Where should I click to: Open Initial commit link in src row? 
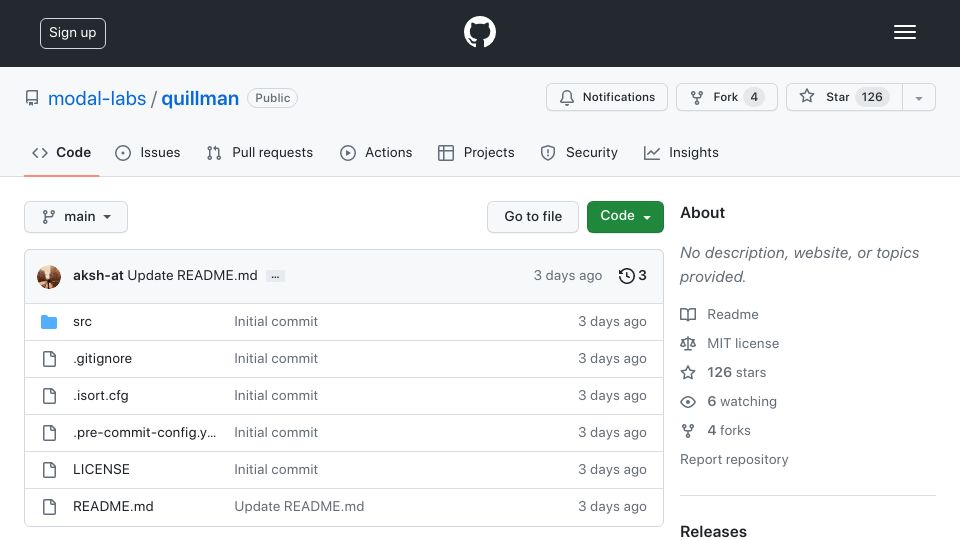(x=276, y=321)
